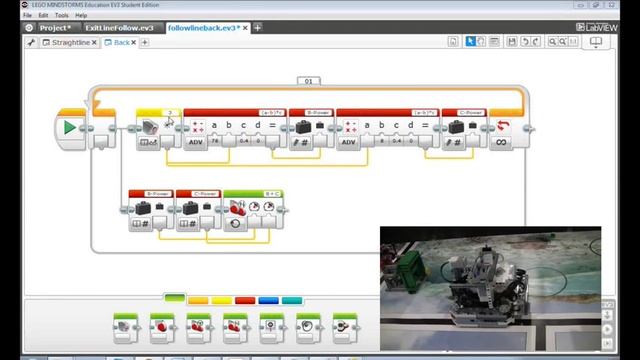This screenshot has width=640, height=360.
Task: Pick the Display block from palette
Action: tap(272, 328)
